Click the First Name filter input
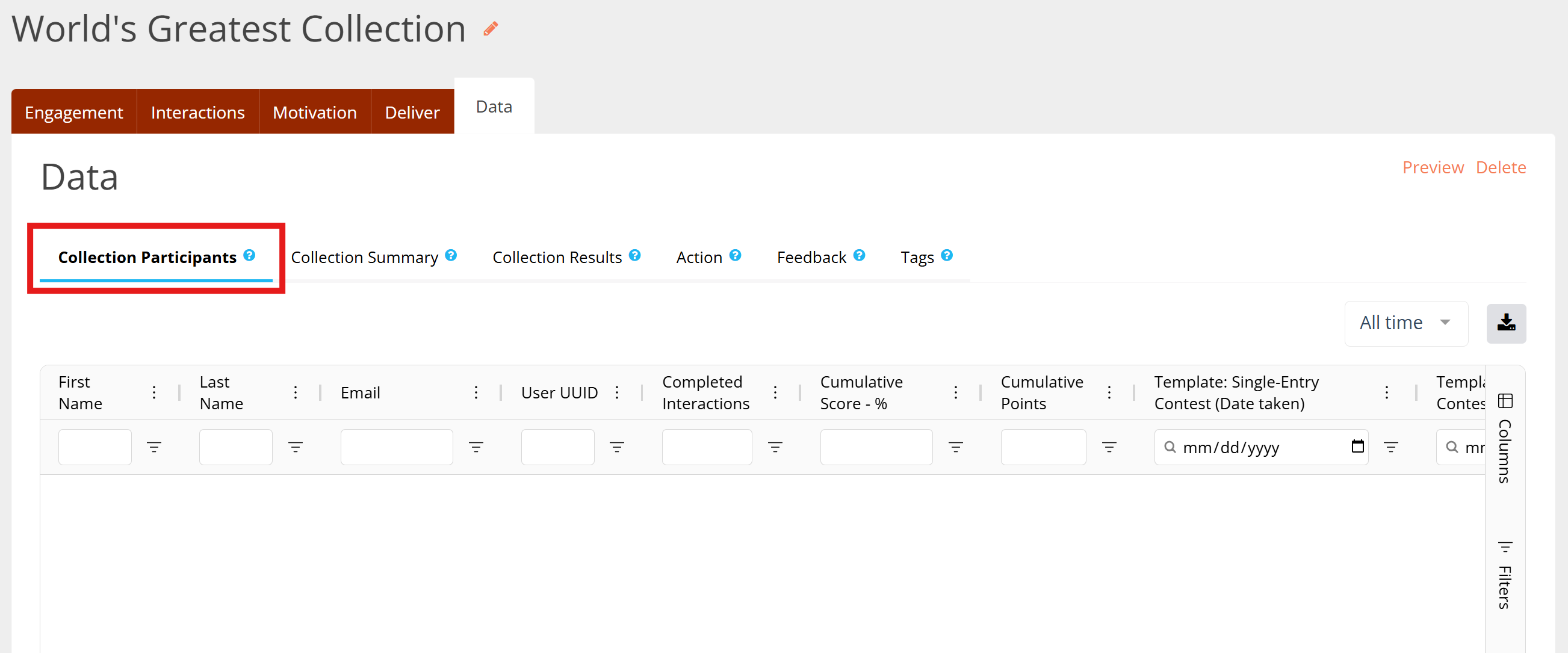1568x653 pixels. 95,447
